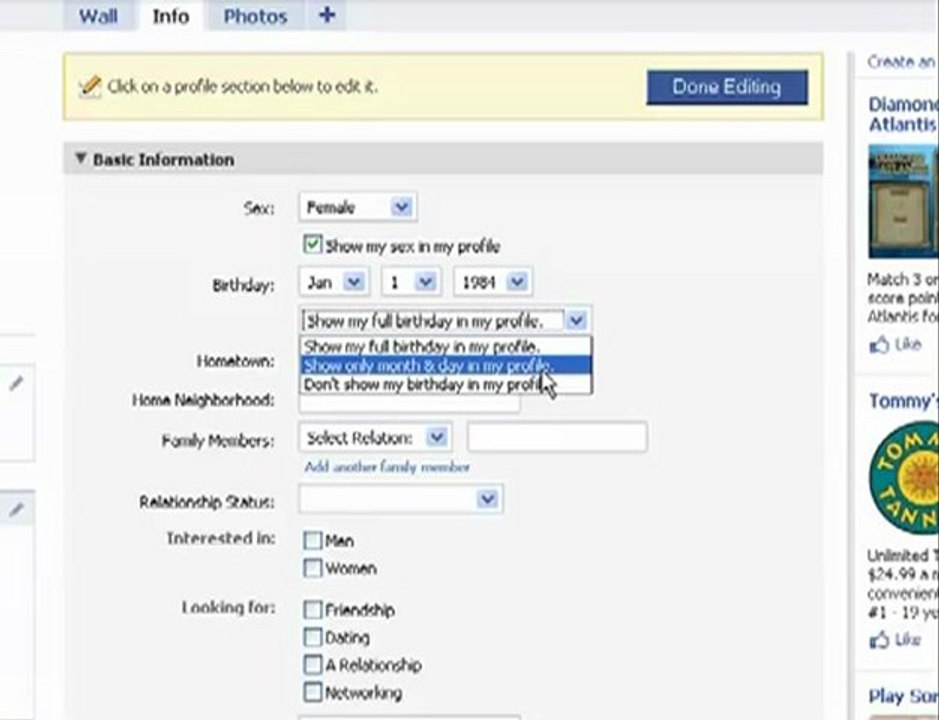
Task: Check Looking for A Relationship
Action: pos(313,664)
